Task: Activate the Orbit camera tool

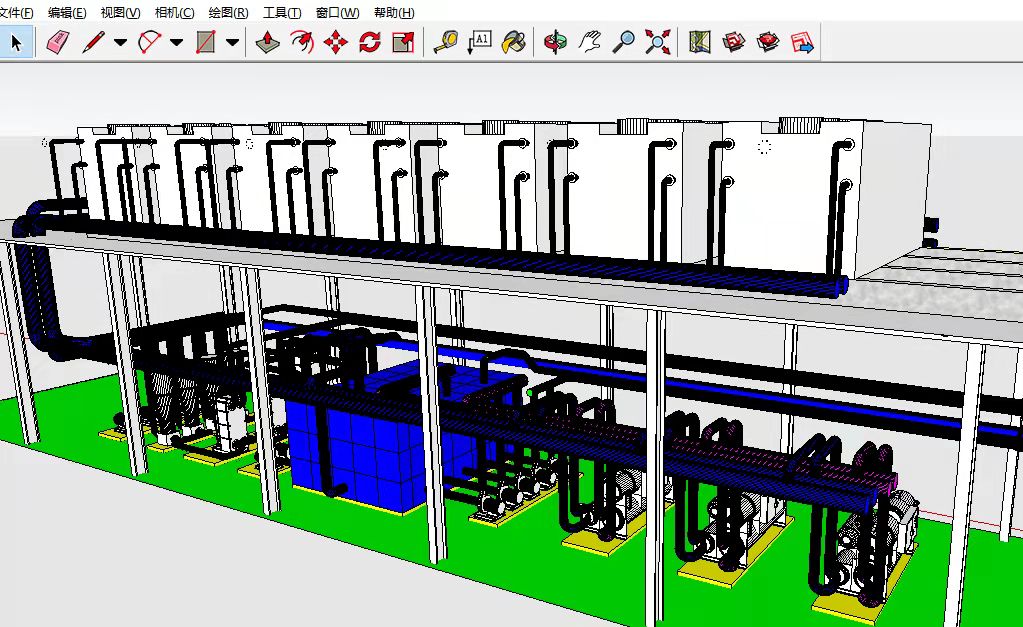Action: click(x=555, y=42)
